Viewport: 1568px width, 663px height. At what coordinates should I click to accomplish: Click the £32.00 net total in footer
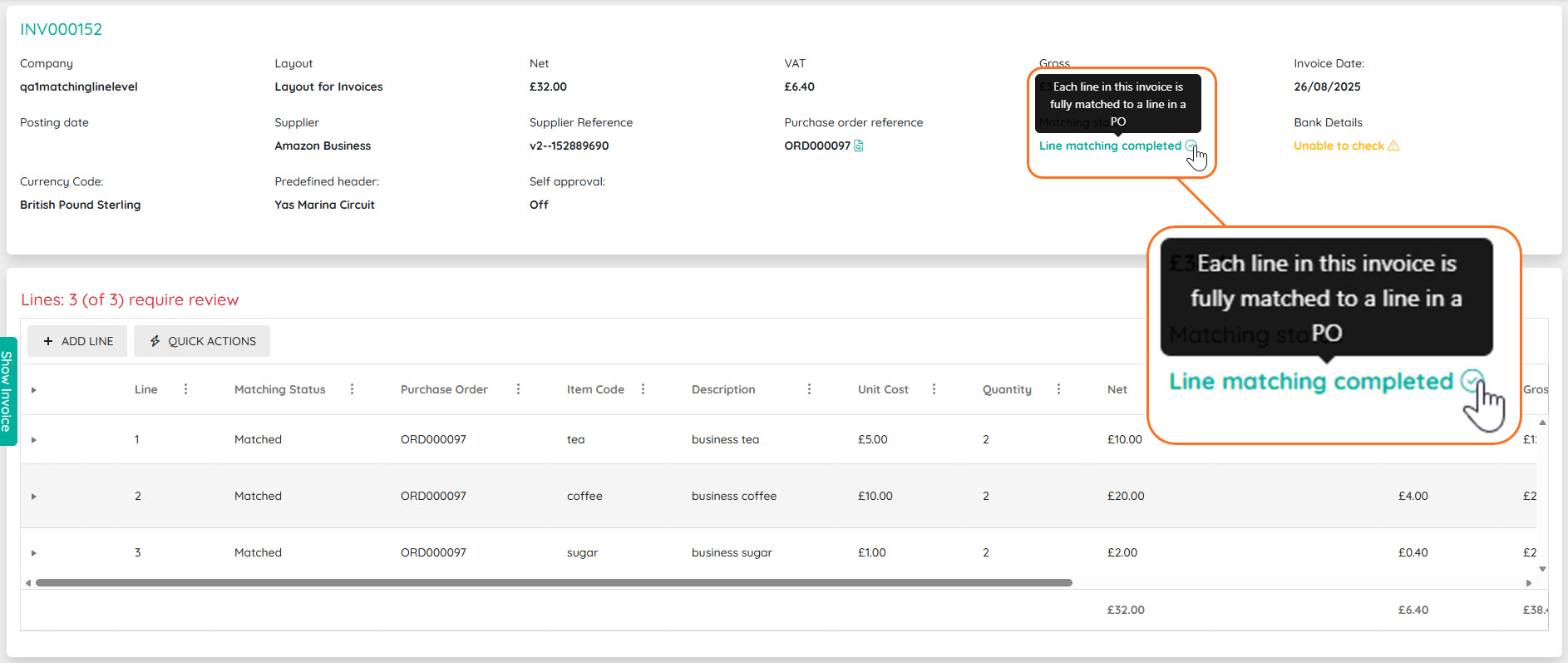click(1126, 610)
